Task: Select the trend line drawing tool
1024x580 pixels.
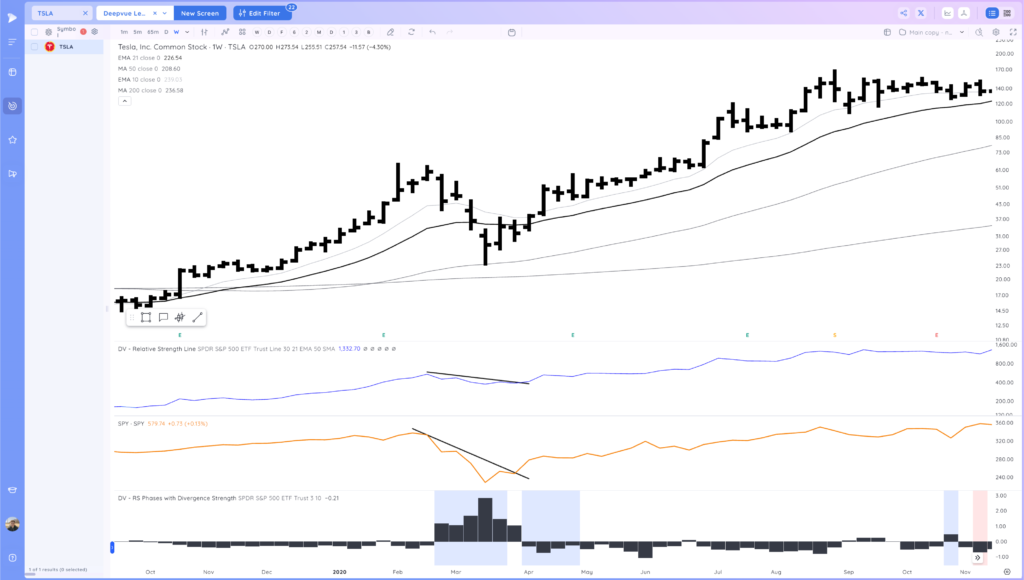Action: point(197,317)
